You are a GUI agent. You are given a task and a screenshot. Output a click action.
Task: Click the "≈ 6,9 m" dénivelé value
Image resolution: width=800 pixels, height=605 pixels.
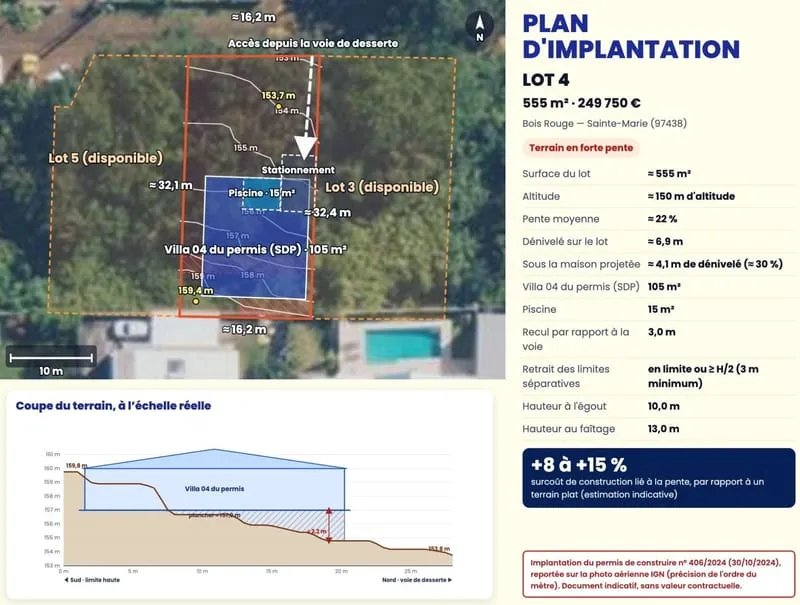(x=665, y=241)
